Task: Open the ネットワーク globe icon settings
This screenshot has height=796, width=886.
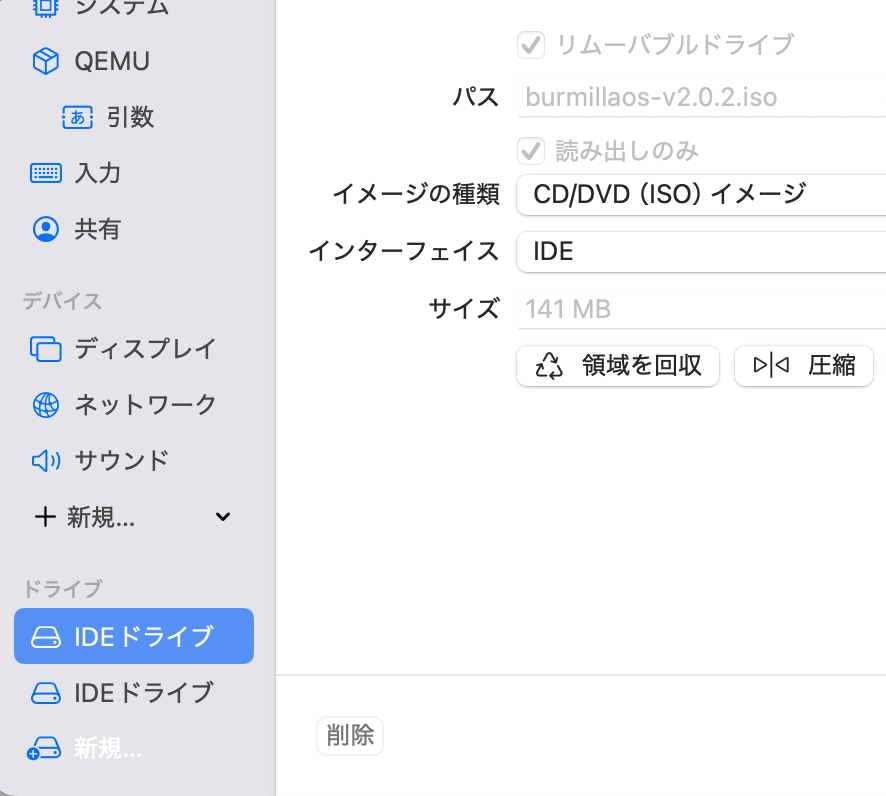Action: click(46, 405)
